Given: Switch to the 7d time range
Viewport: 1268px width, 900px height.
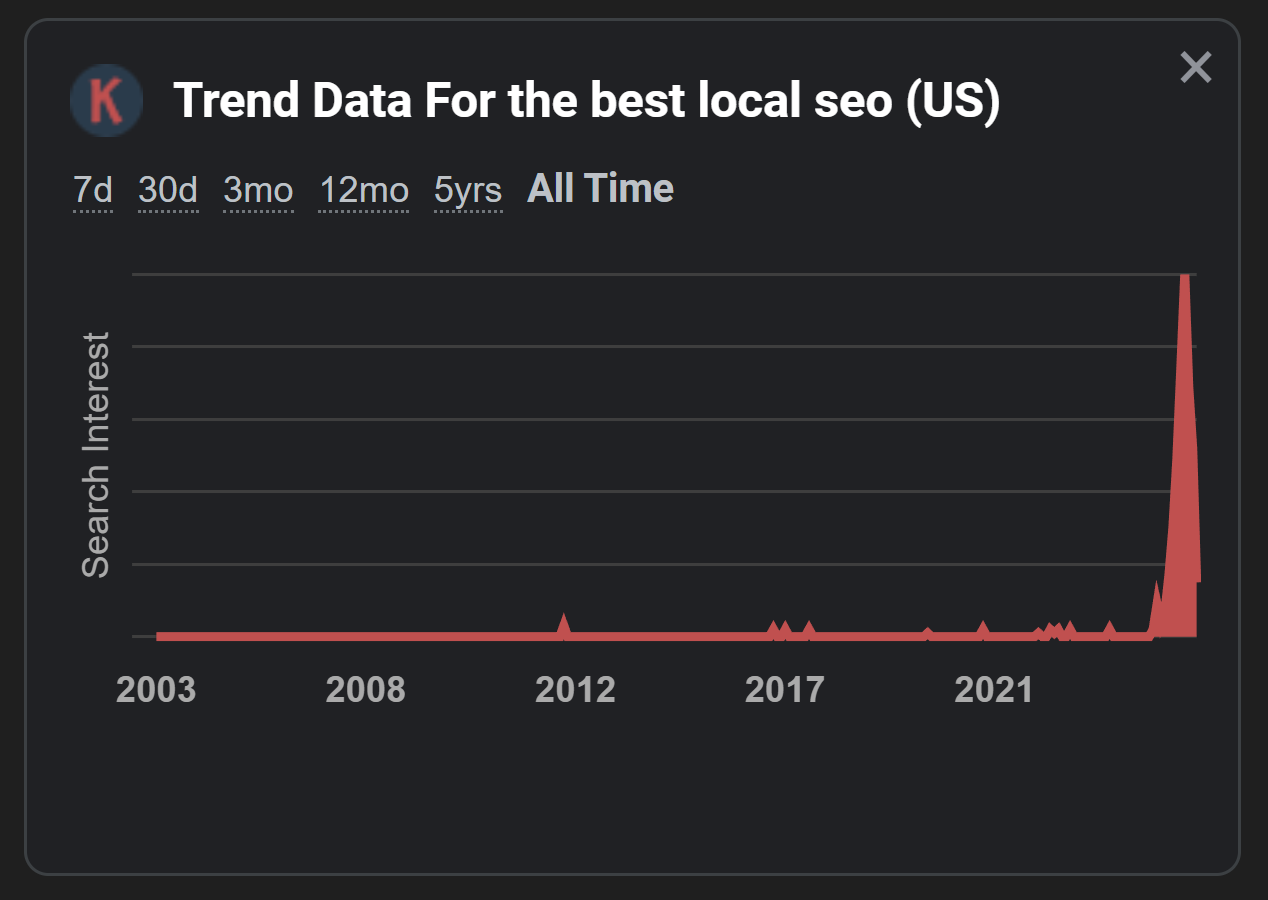Looking at the screenshot, I should pos(92,189).
